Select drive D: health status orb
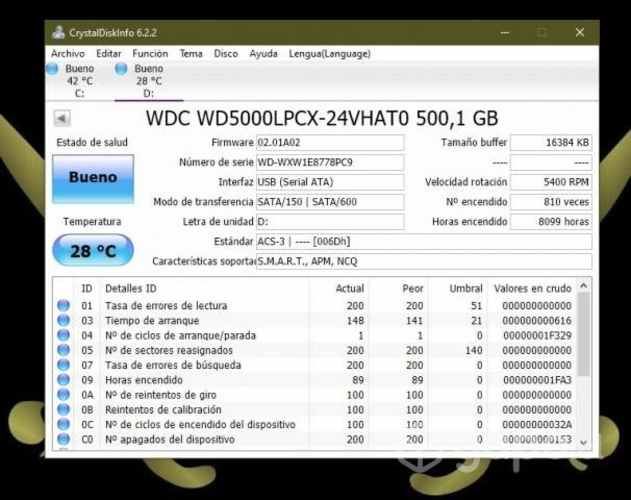The width and height of the screenshot is (631, 500). [x=121, y=69]
